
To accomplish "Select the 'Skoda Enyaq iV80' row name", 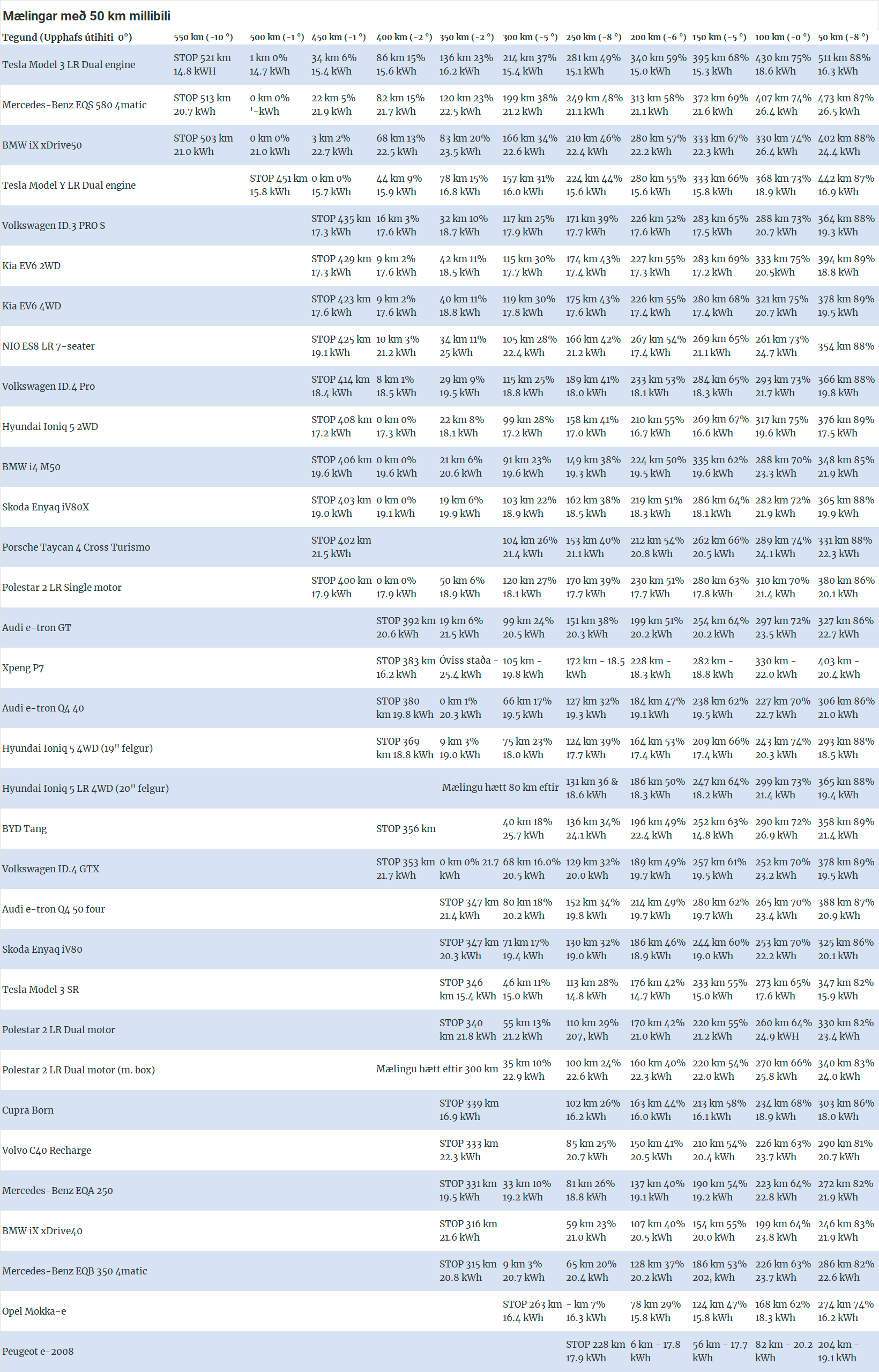I will click(42, 949).
